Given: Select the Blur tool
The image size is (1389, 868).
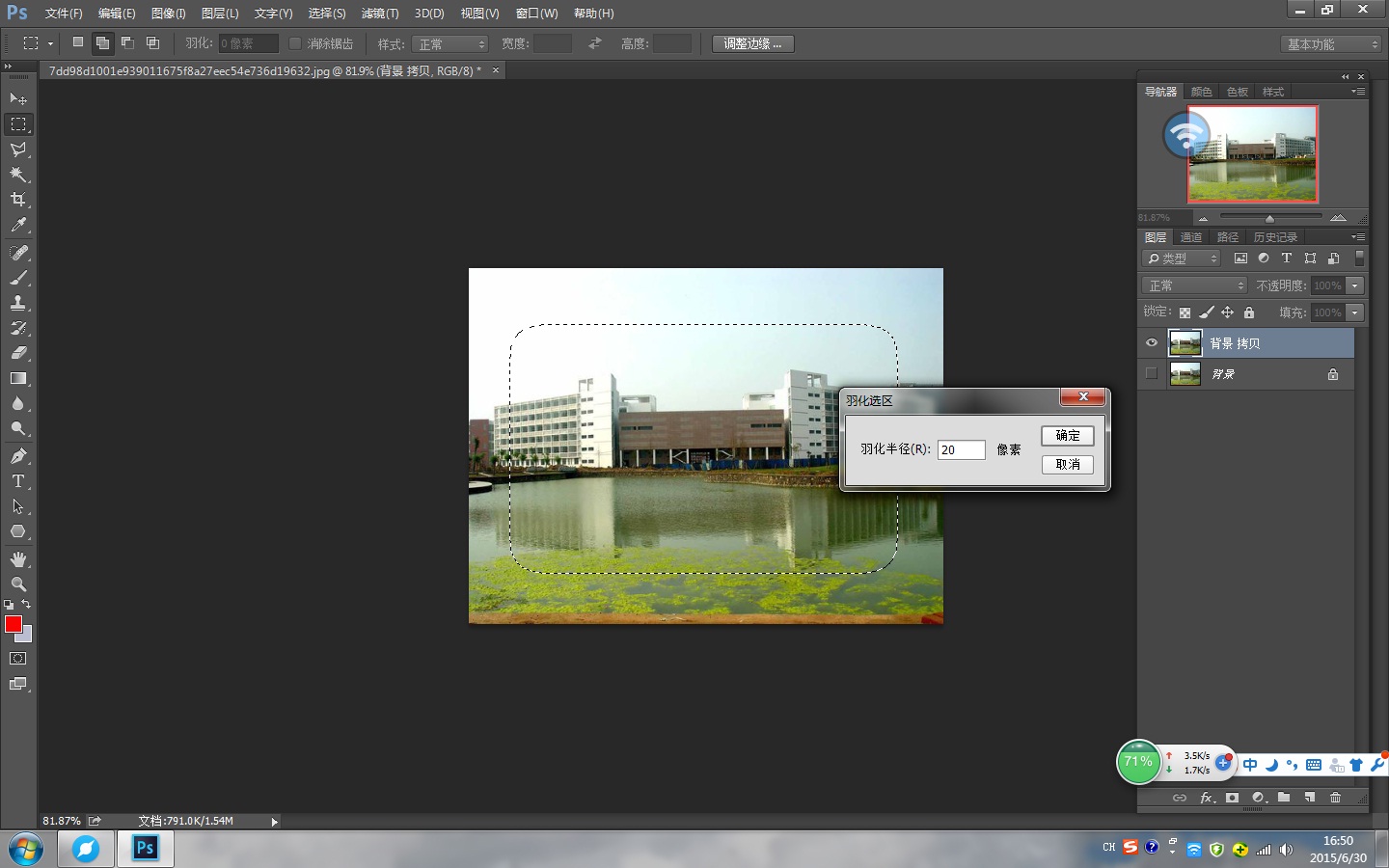Looking at the screenshot, I should (18, 403).
